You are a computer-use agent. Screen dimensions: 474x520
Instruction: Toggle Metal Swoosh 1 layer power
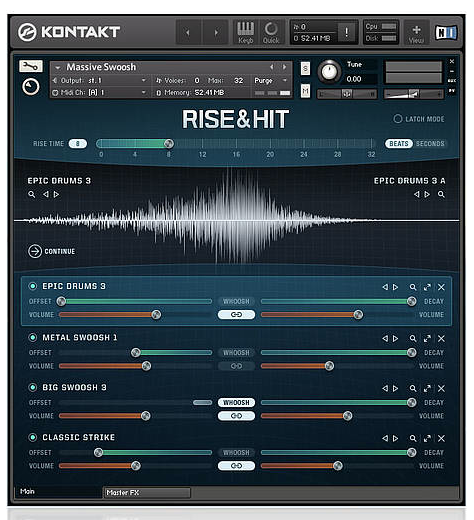pyautogui.click(x=33, y=337)
